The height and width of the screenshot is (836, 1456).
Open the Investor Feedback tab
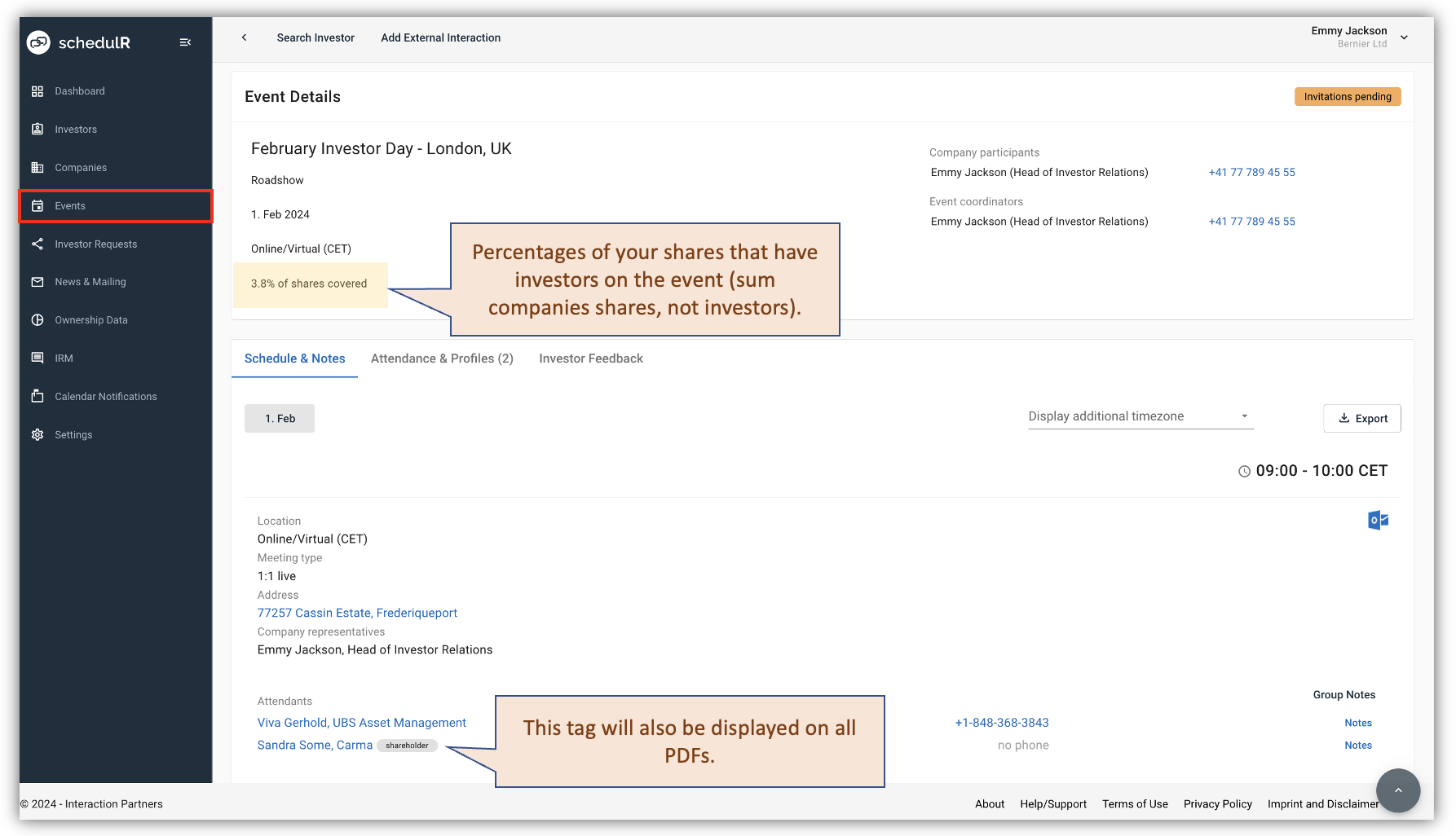(x=590, y=359)
